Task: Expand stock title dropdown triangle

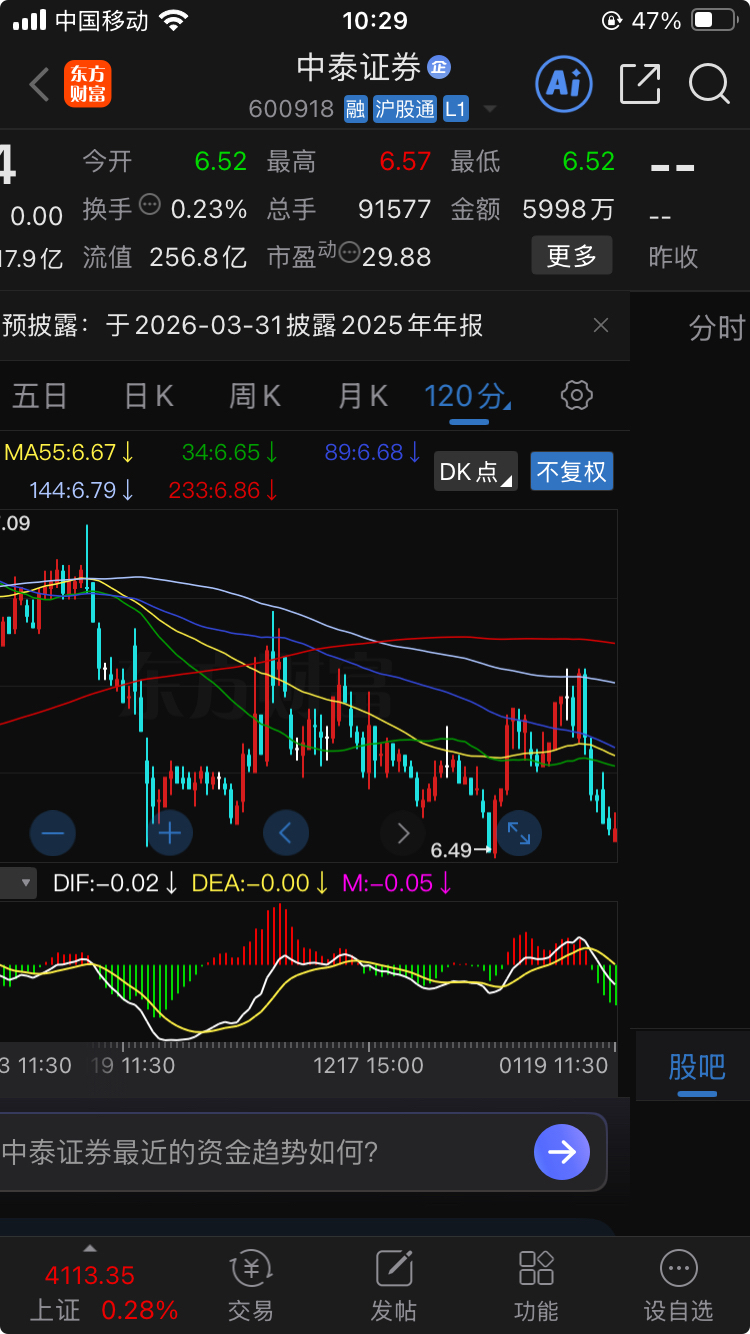Action: [490, 109]
